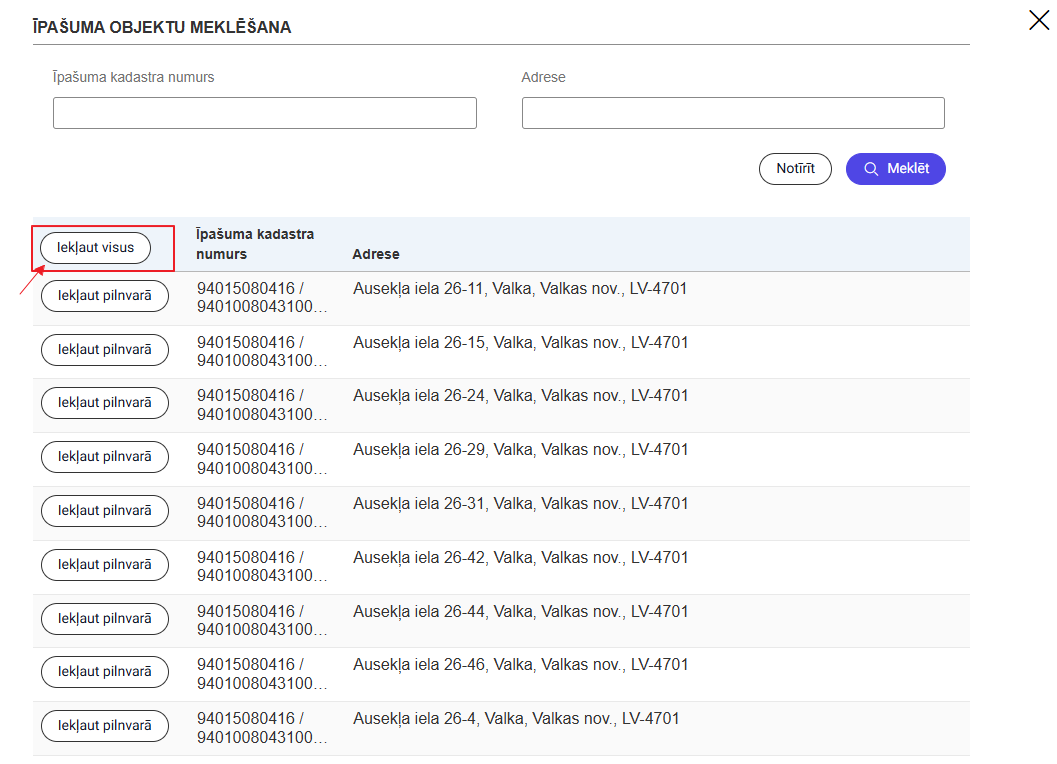Include Ausekļa iela 26-4 in the power of attorney

104,727
